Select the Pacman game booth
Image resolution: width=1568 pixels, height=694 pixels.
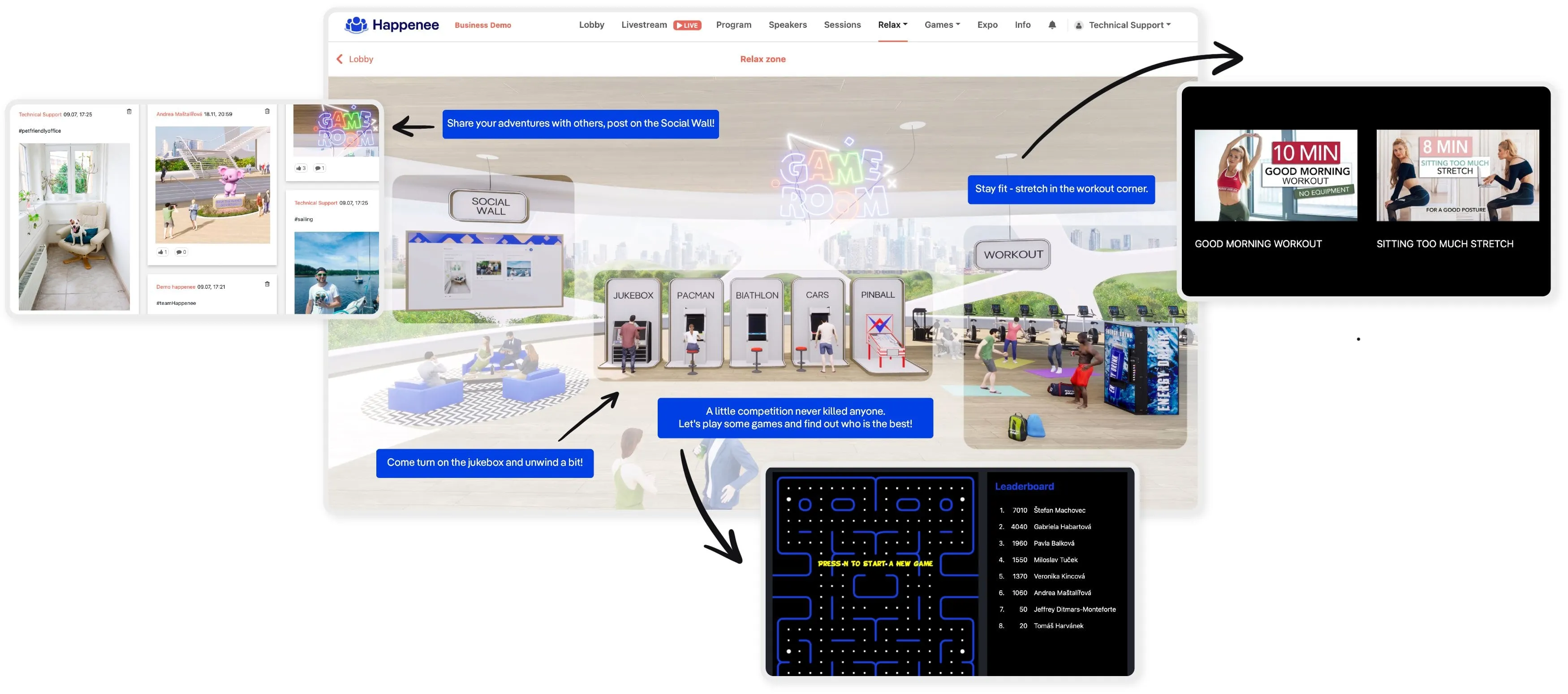coord(695,323)
